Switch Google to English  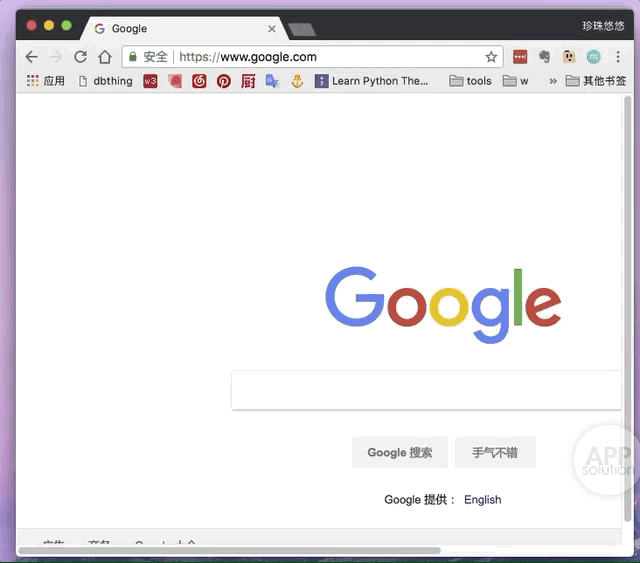pos(482,499)
